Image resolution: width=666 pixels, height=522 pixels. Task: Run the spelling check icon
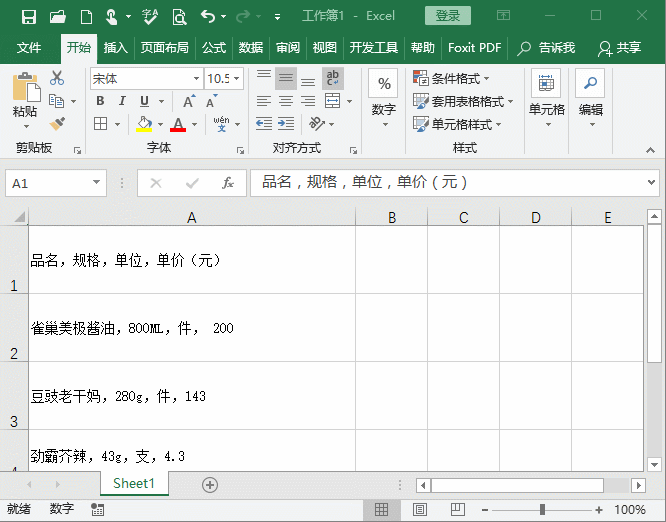click(150, 17)
